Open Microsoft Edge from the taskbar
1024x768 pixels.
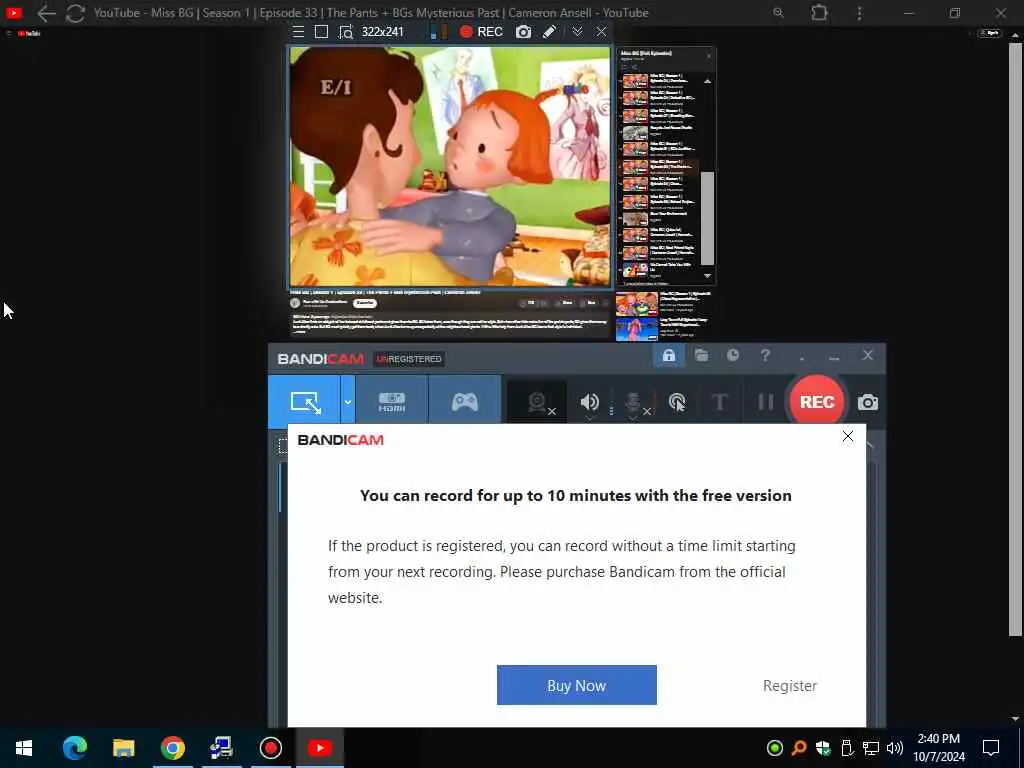click(x=74, y=748)
